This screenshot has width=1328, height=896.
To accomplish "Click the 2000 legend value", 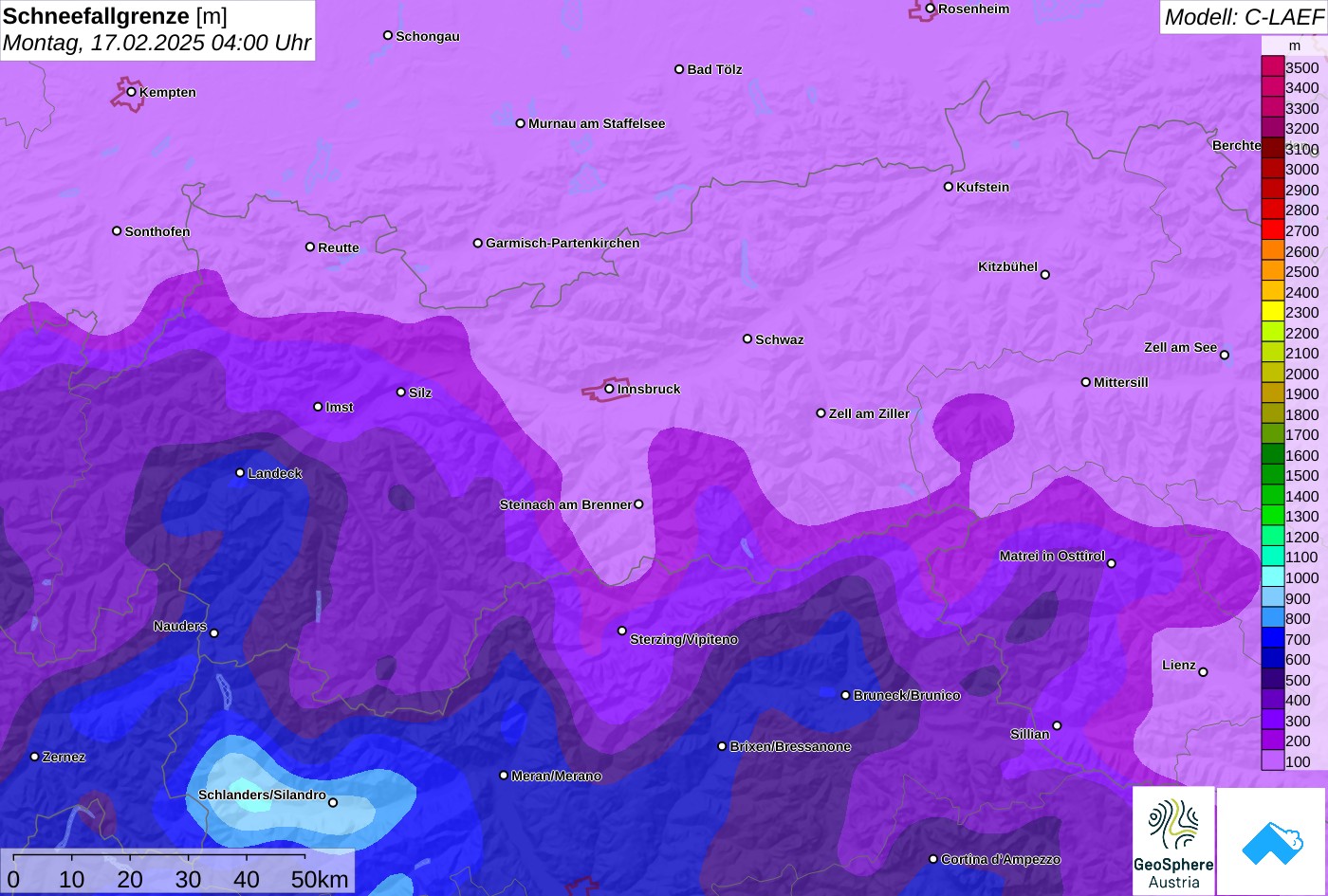I will [1301, 374].
